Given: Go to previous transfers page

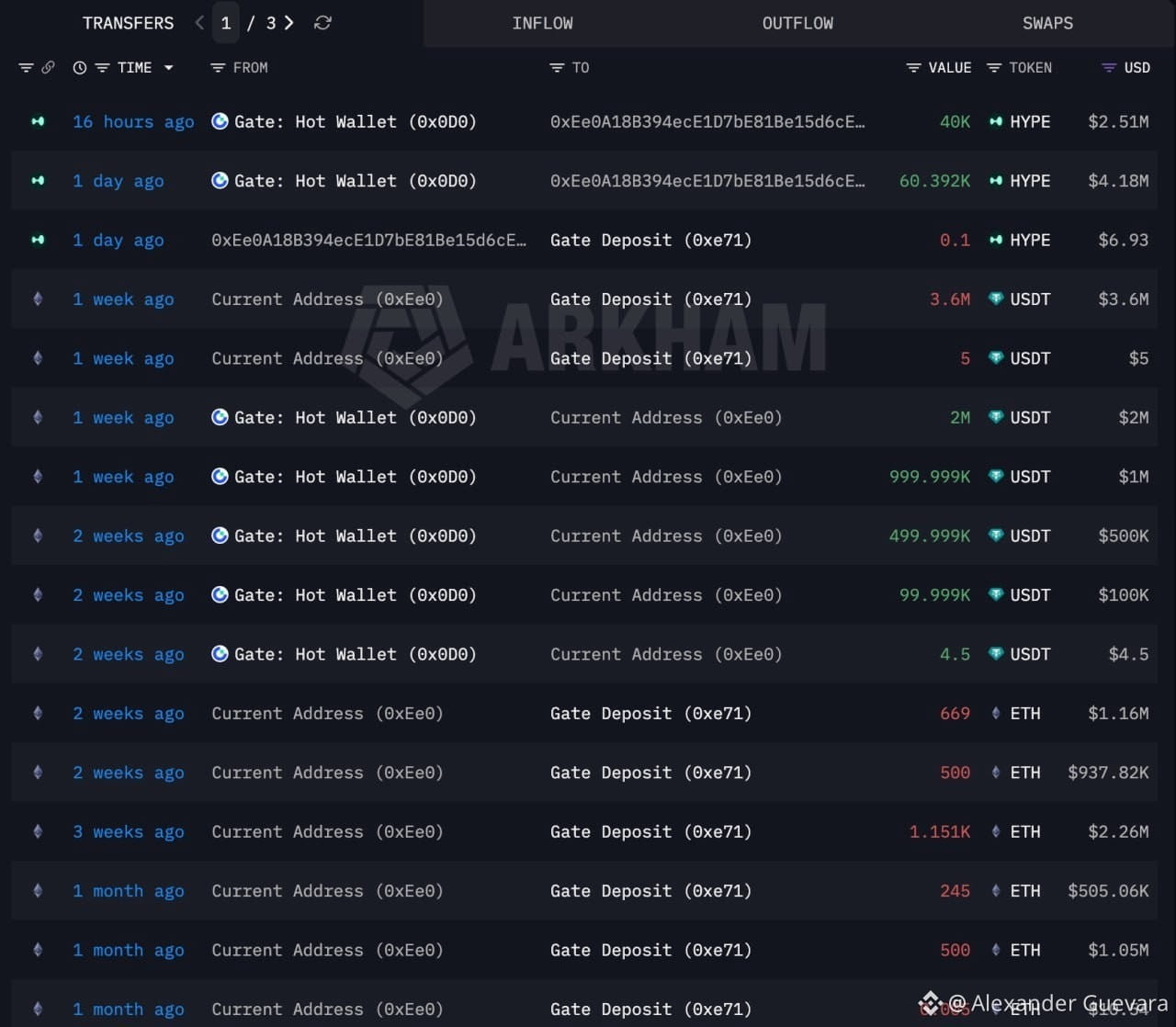Looking at the screenshot, I should (199, 23).
